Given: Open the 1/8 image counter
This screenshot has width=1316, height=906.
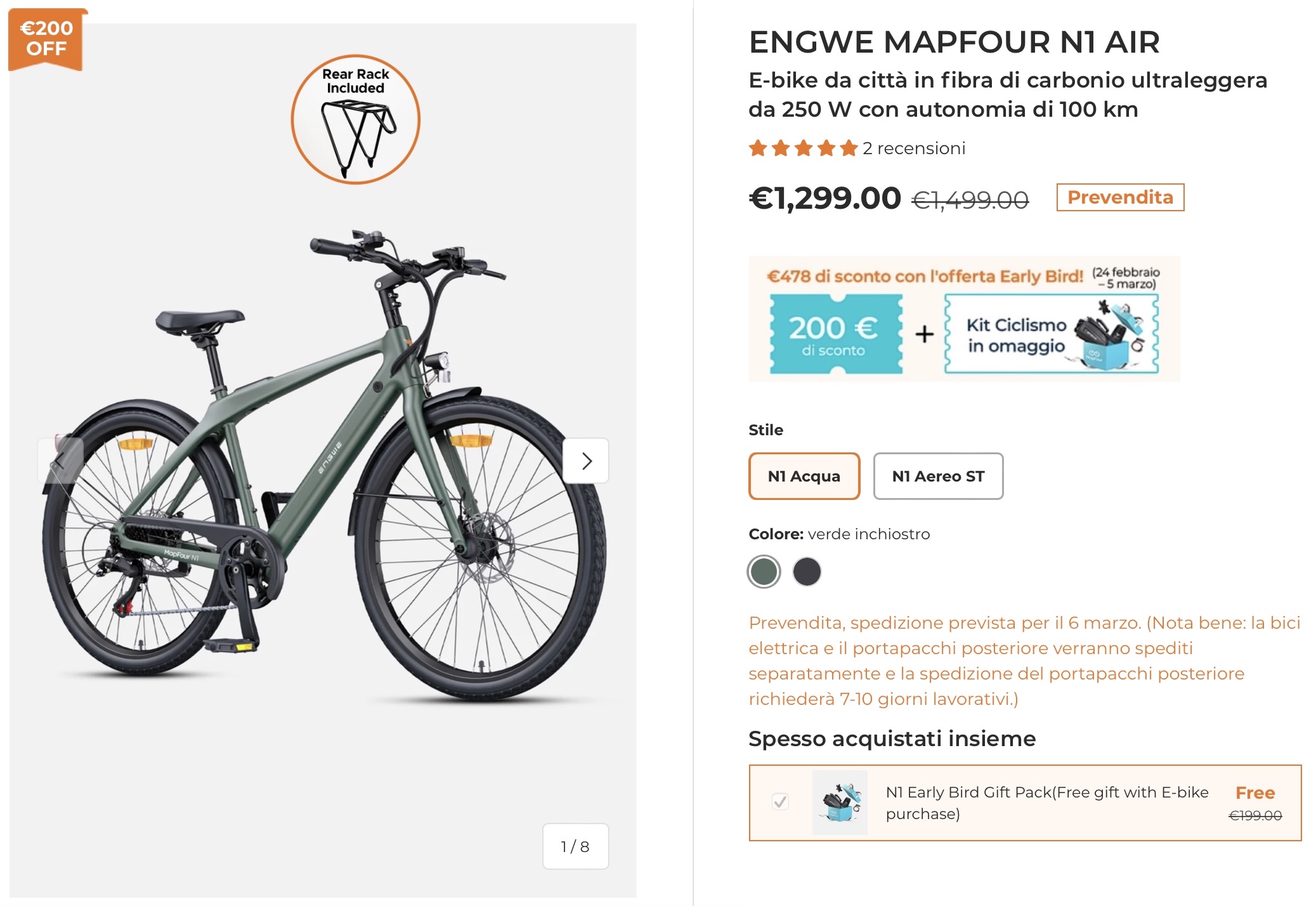Looking at the screenshot, I should tap(575, 846).
